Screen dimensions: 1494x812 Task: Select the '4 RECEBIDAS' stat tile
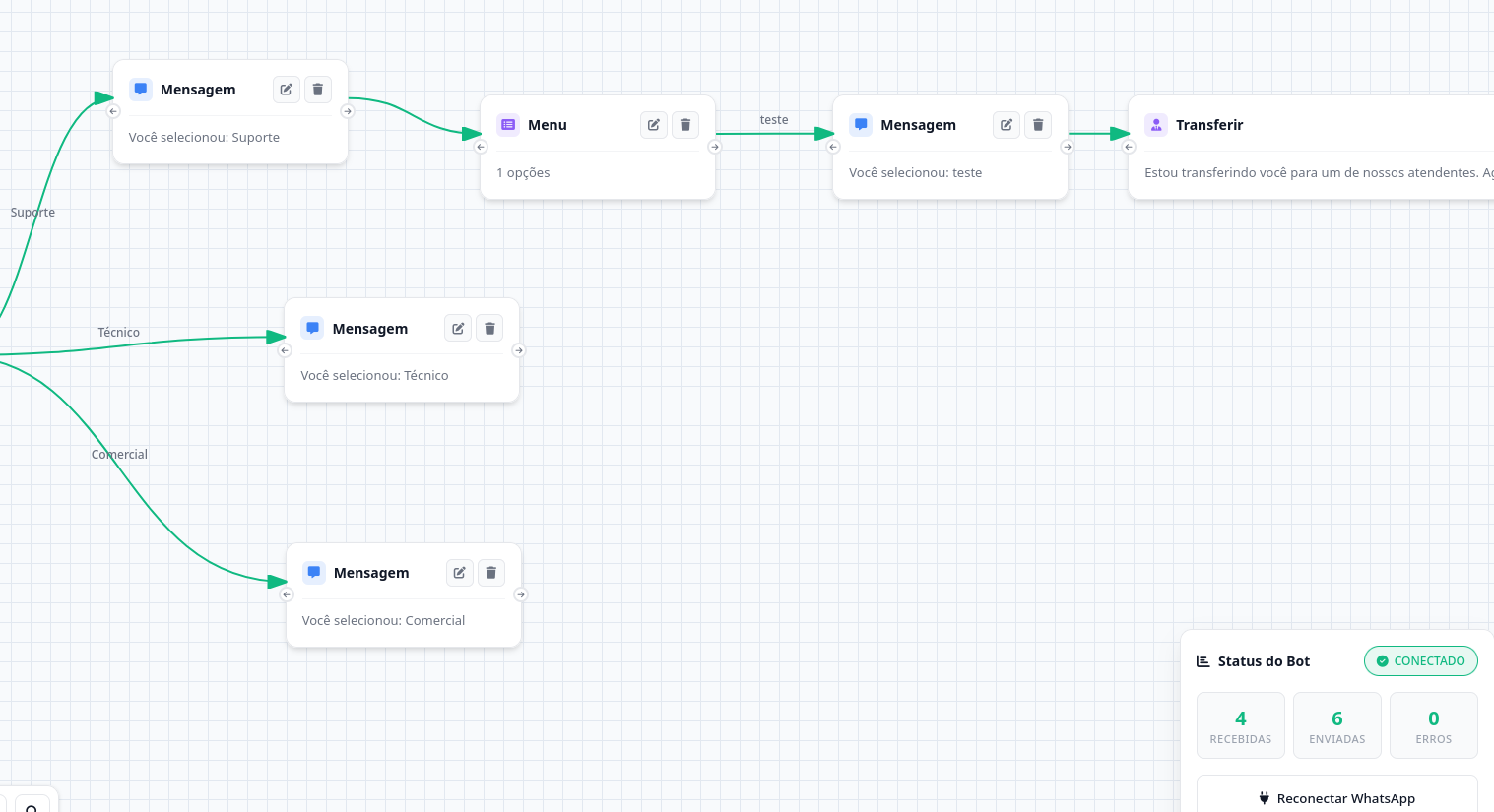coord(1241,725)
